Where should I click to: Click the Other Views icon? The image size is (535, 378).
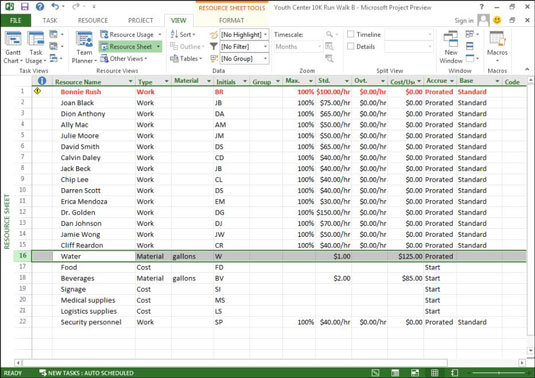[104, 58]
